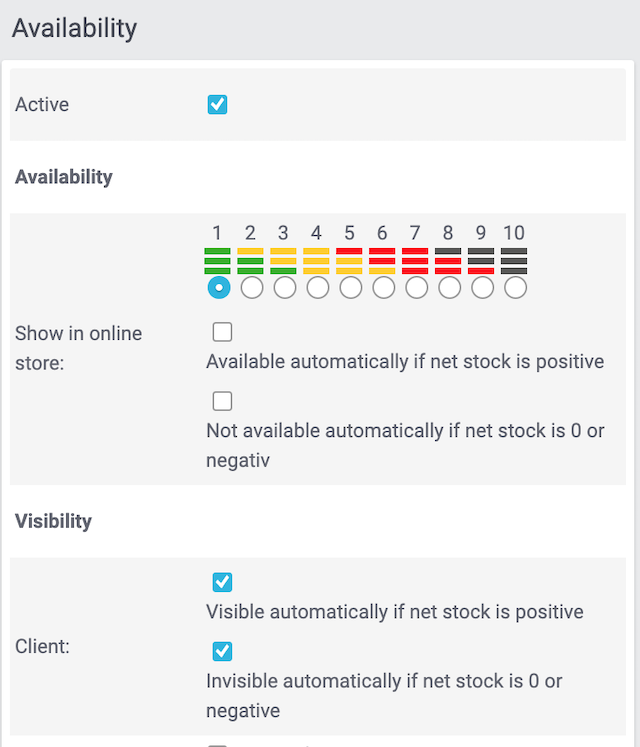Screen dimensions: 640x747
Task: Click the availability level 2 bars icon
Action: pos(250,261)
